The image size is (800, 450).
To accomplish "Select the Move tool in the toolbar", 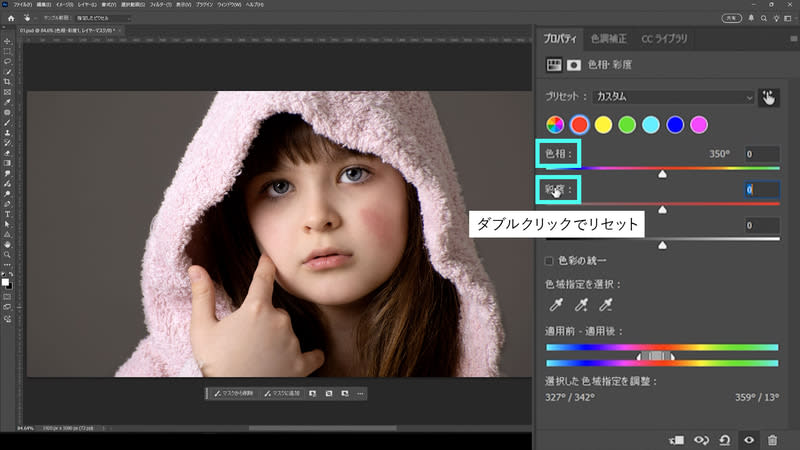I will point(8,40).
